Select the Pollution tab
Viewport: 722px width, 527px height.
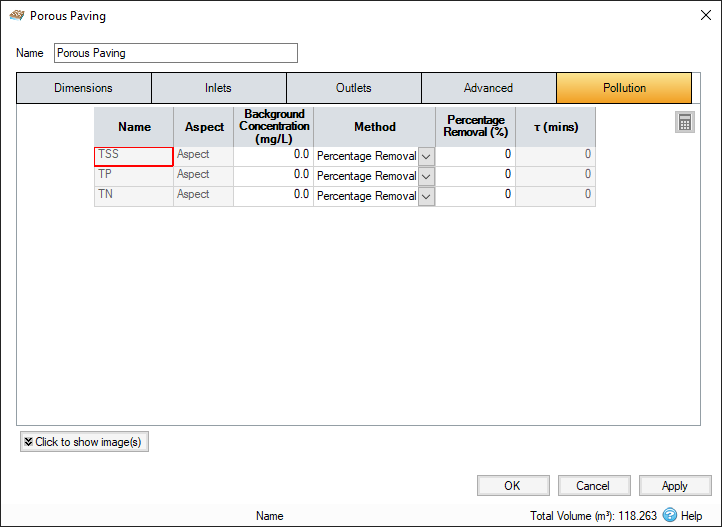[x=624, y=88]
